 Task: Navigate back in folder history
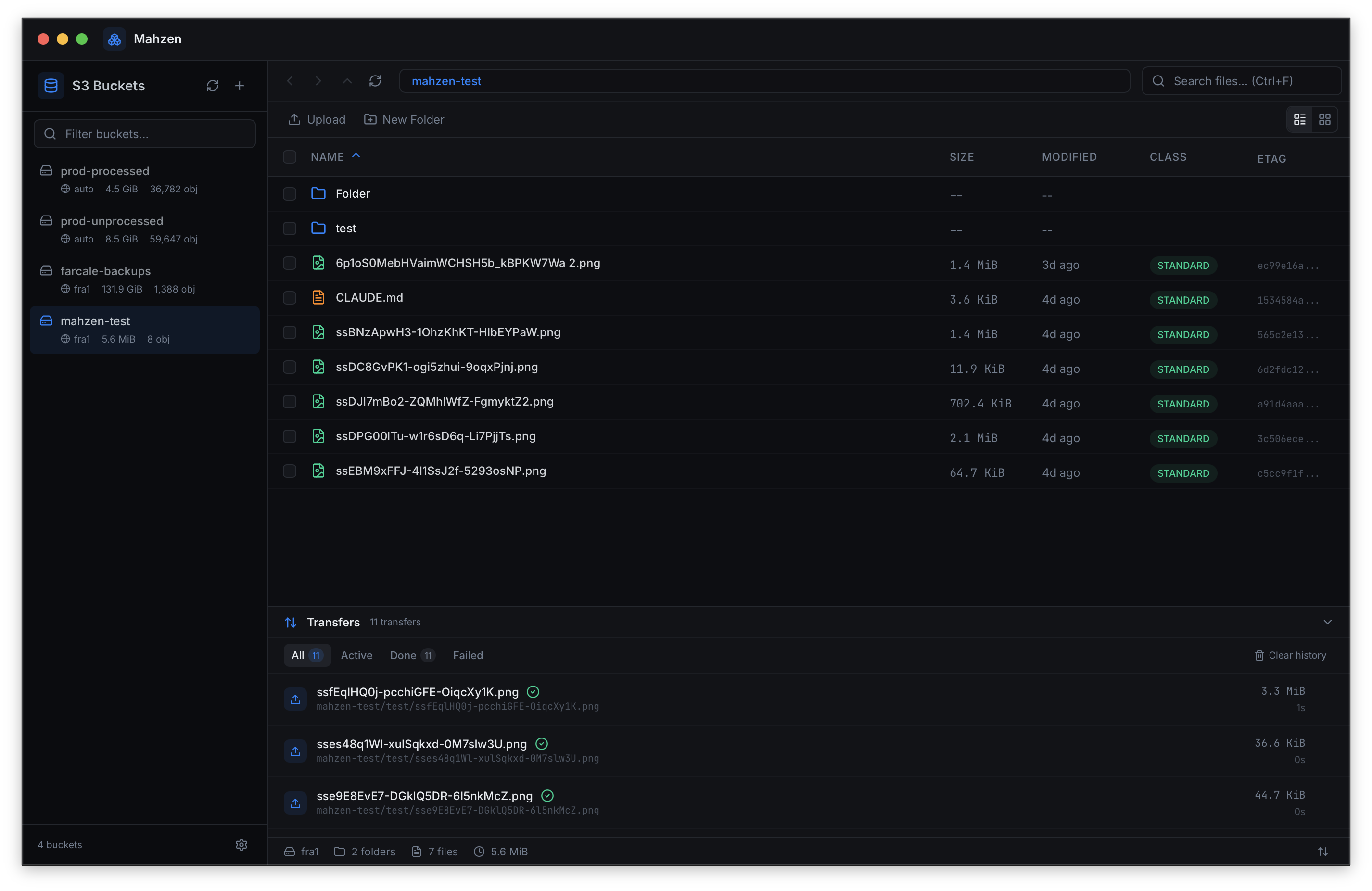(x=291, y=81)
